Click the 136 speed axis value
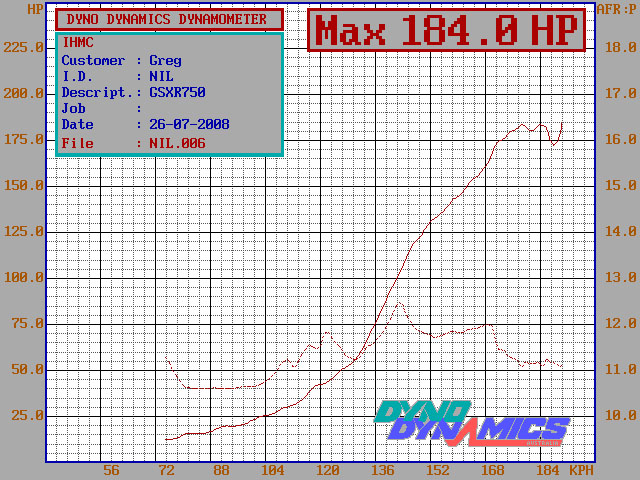Viewport: 640px width, 480px height. (383, 470)
